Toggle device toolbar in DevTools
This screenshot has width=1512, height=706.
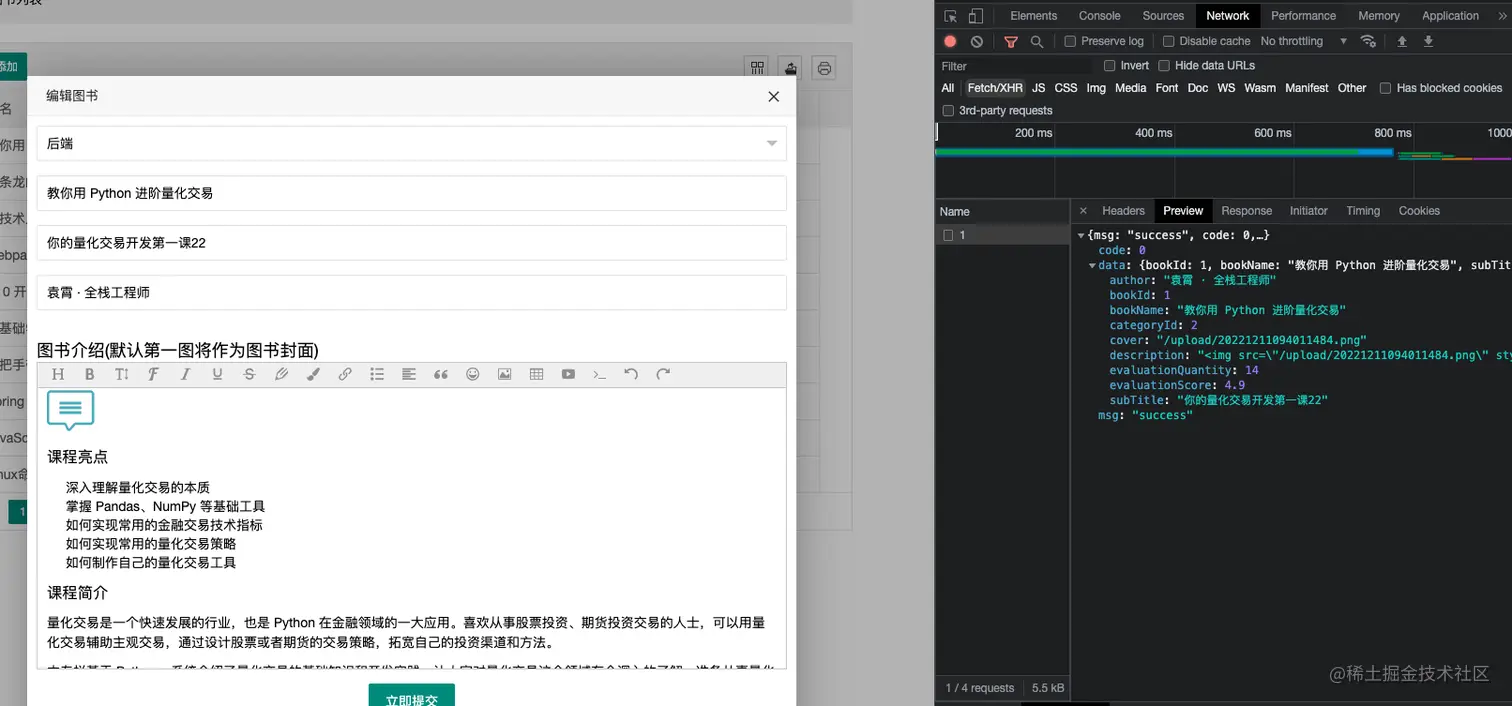point(976,16)
